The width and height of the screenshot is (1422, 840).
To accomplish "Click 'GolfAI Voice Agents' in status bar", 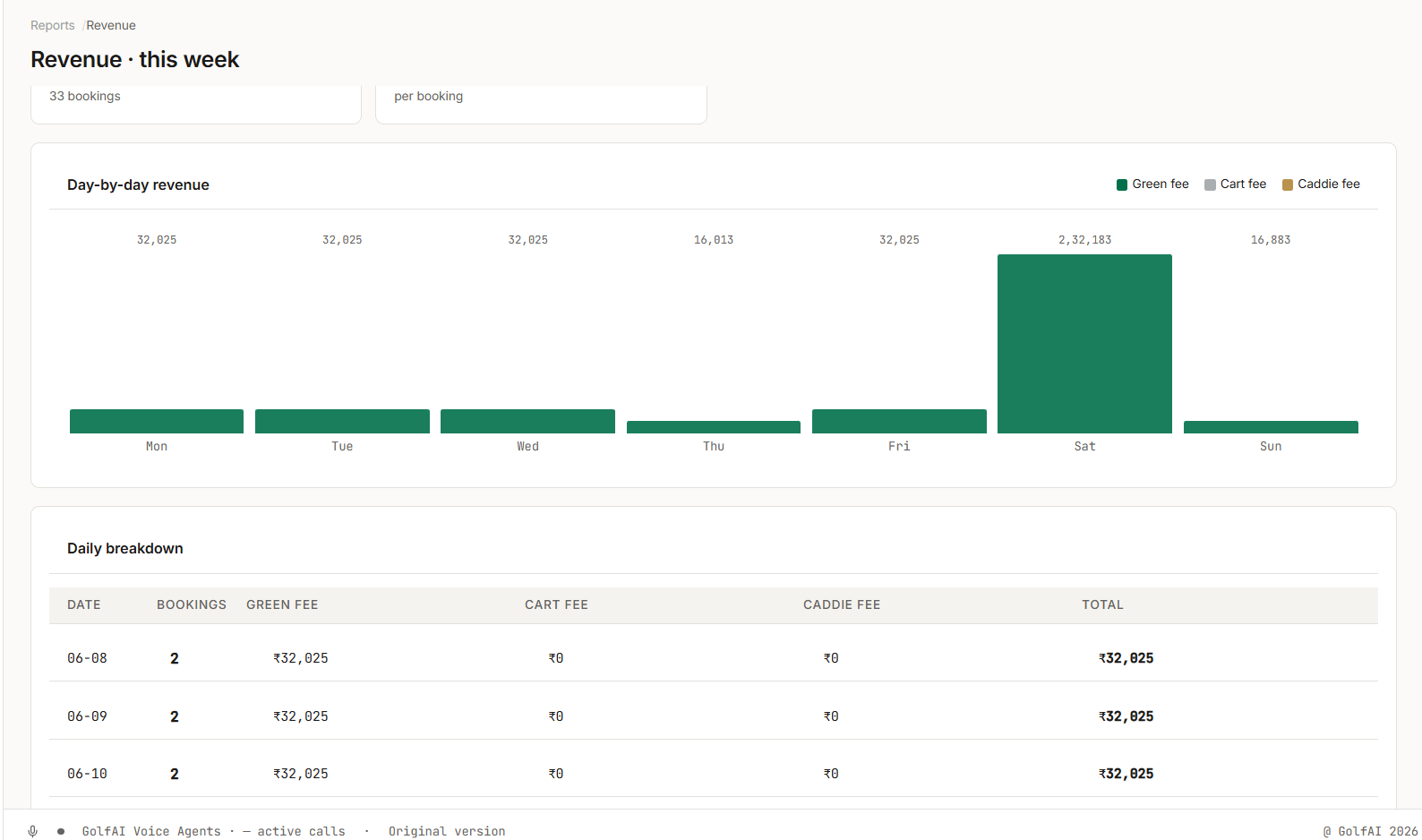I will [151, 831].
